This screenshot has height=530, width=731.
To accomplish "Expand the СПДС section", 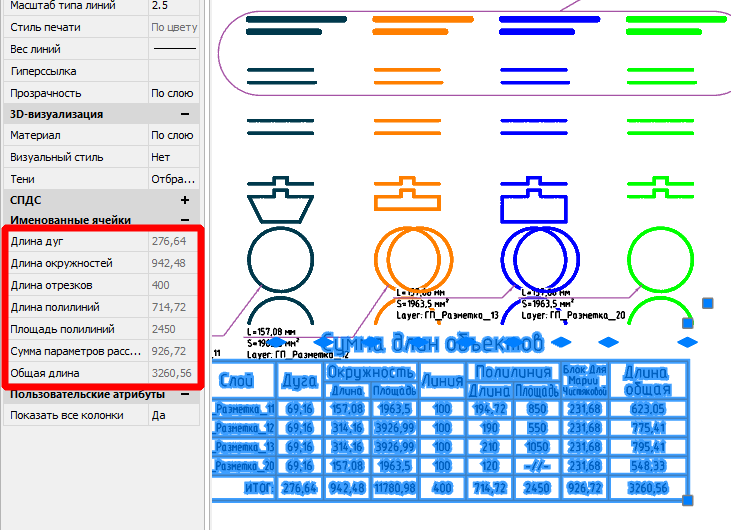I will (x=185, y=200).
